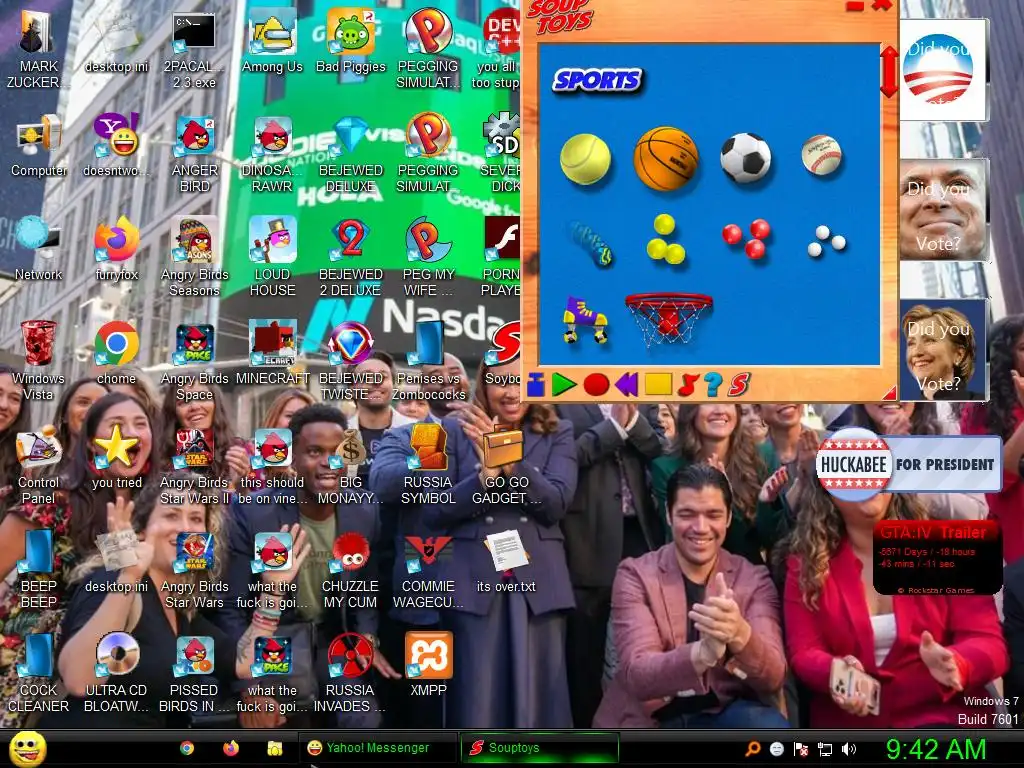The image size is (1024, 768).
Task: Click the red S logo in Soup Toys toolbar
Action: click(x=739, y=385)
